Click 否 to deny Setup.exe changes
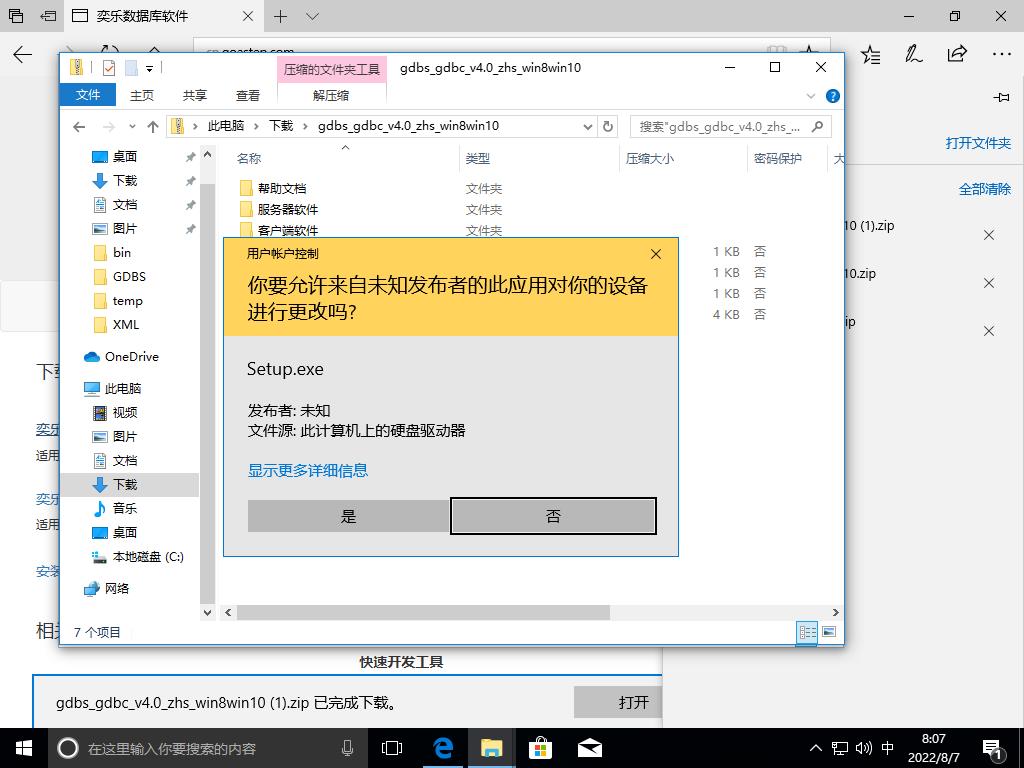This screenshot has width=1024, height=768. click(553, 516)
